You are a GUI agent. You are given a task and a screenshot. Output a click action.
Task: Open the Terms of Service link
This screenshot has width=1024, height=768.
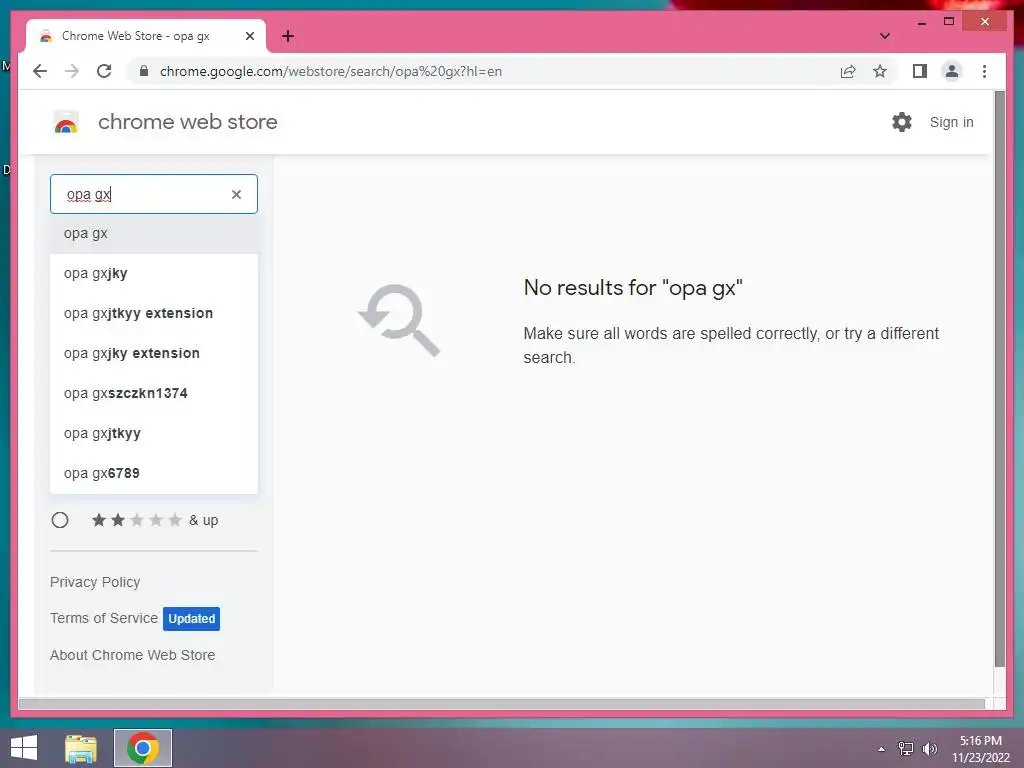104,618
